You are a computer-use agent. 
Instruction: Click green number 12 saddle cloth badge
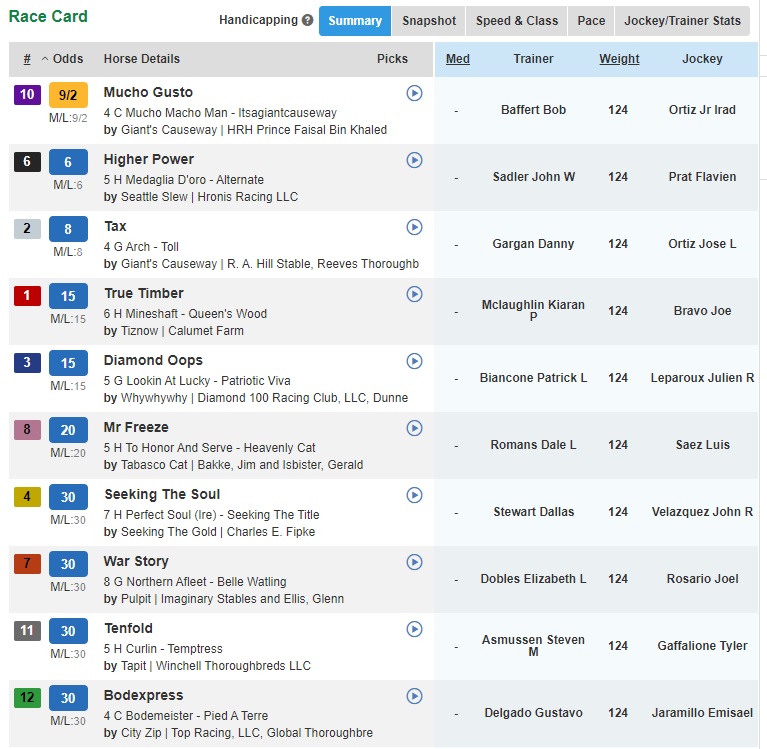(x=27, y=698)
